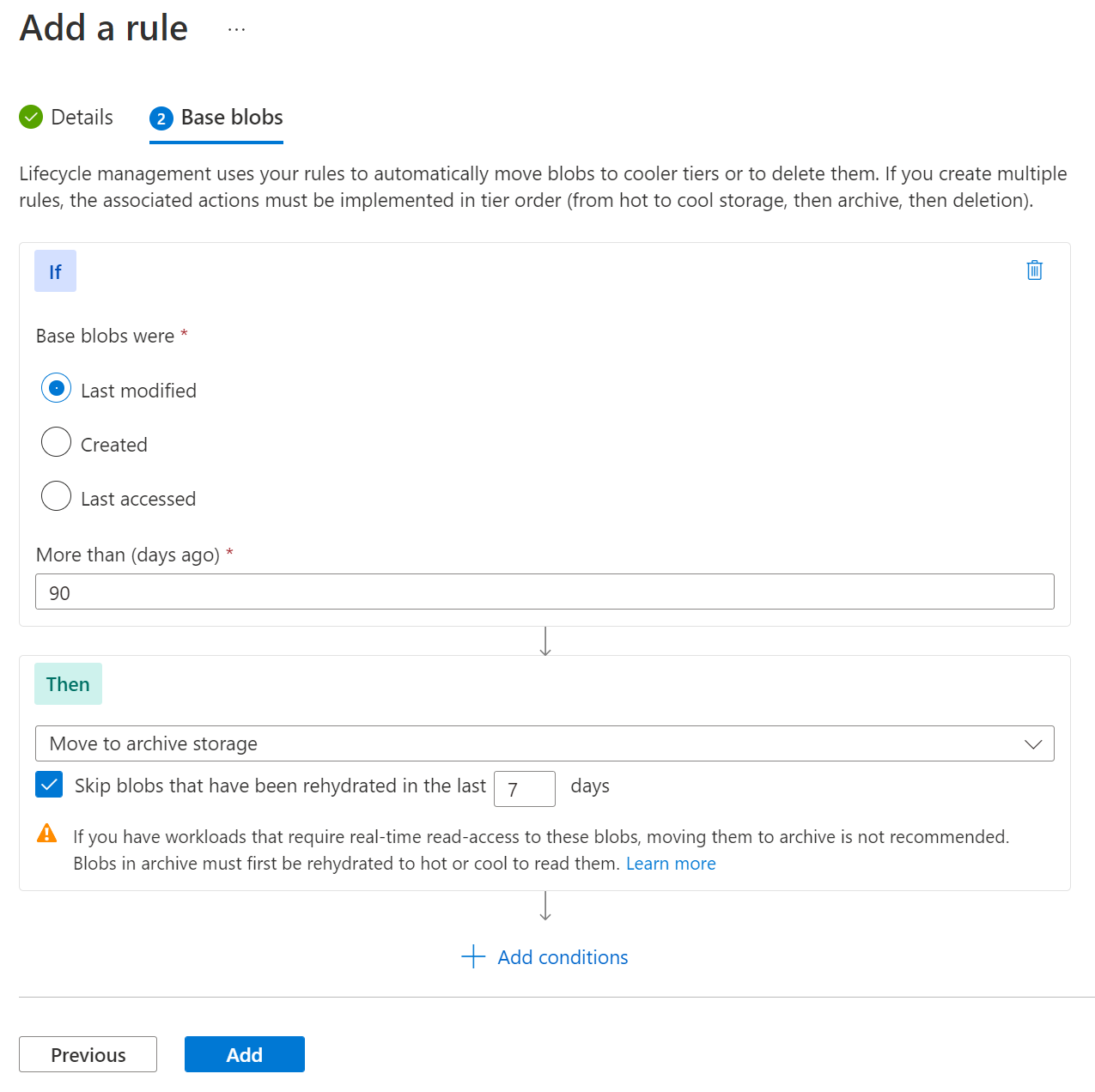1095x1092 pixels.
Task: Open the Learn more link
Action: (x=671, y=864)
